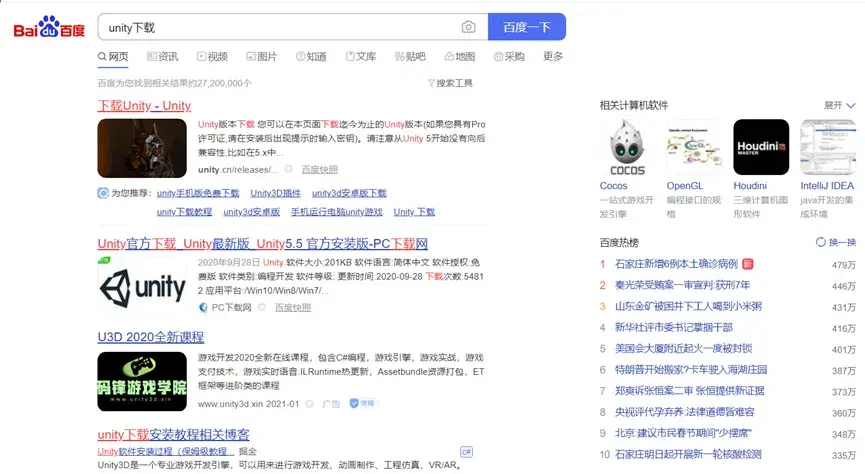Open hot item 秦光荣受贿案一审宣判
Screen dimensions: 865x474
pos(682,285)
